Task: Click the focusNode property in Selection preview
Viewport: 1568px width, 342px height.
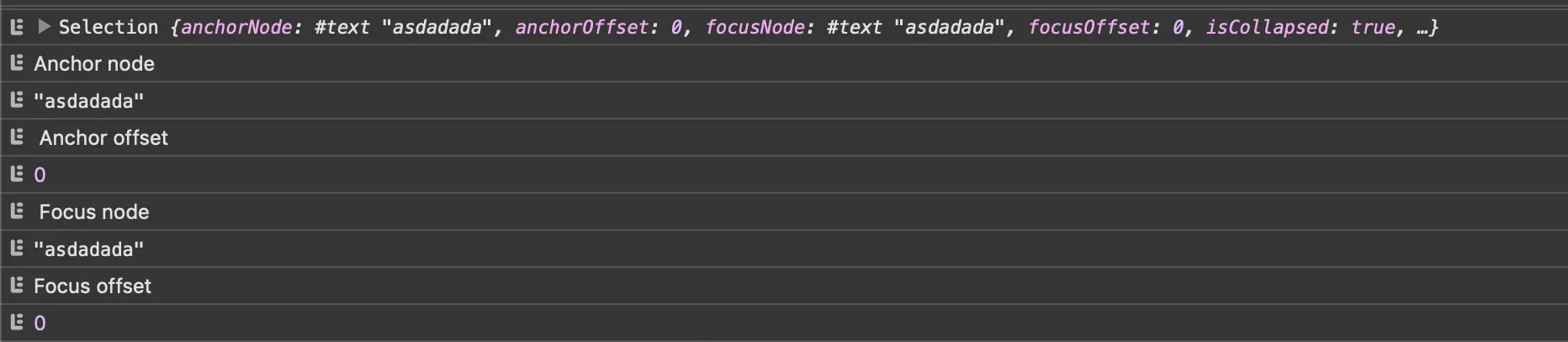Action: point(755,27)
